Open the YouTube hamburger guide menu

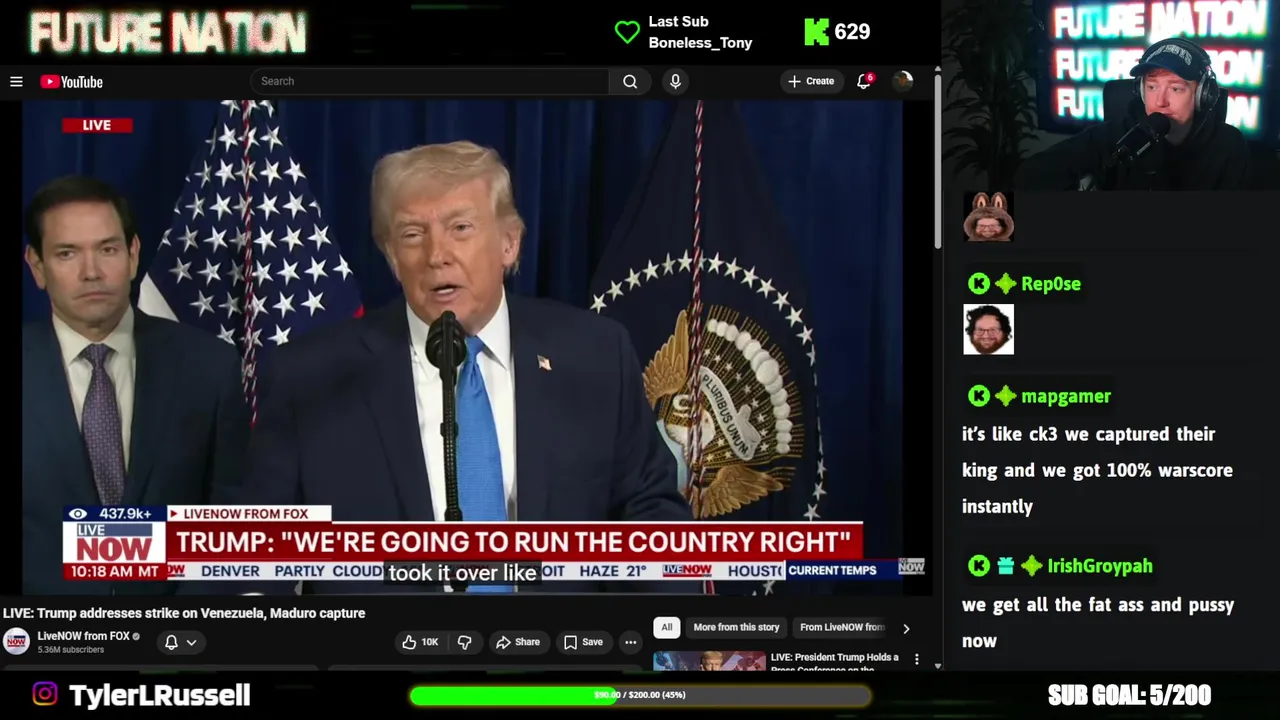tap(16, 82)
